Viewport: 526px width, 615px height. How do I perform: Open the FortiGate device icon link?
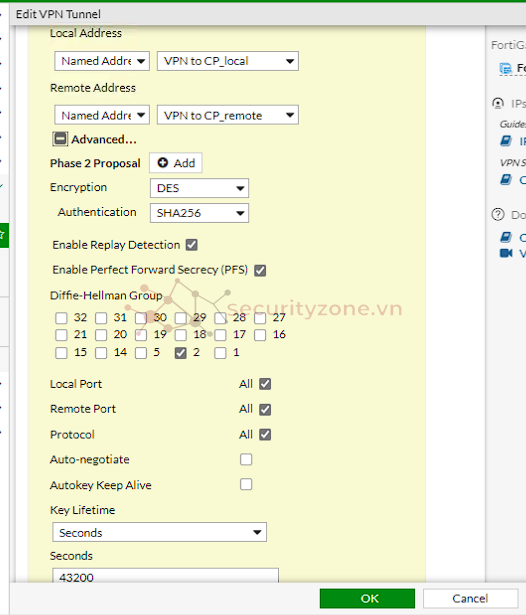(506, 69)
